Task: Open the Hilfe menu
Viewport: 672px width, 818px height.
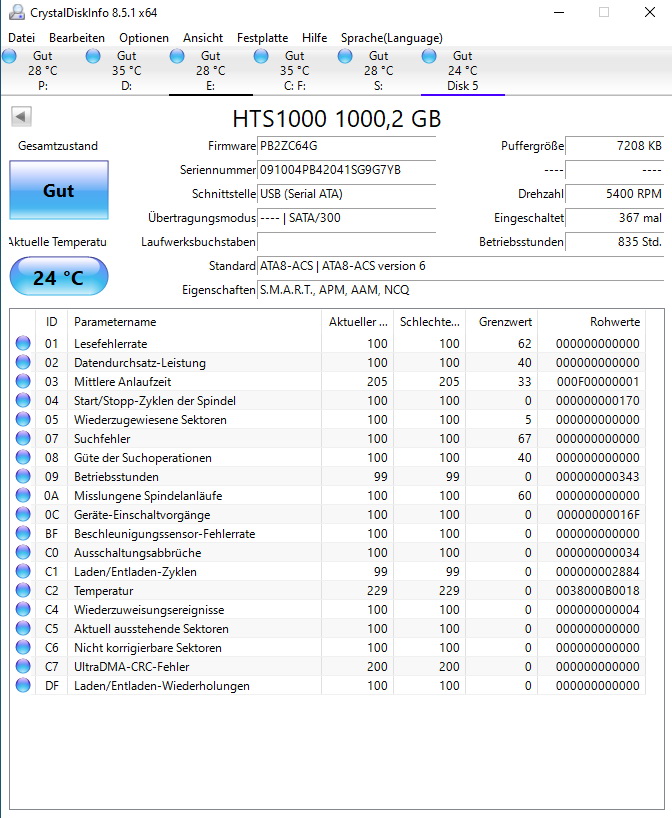Action: pyautogui.click(x=315, y=38)
